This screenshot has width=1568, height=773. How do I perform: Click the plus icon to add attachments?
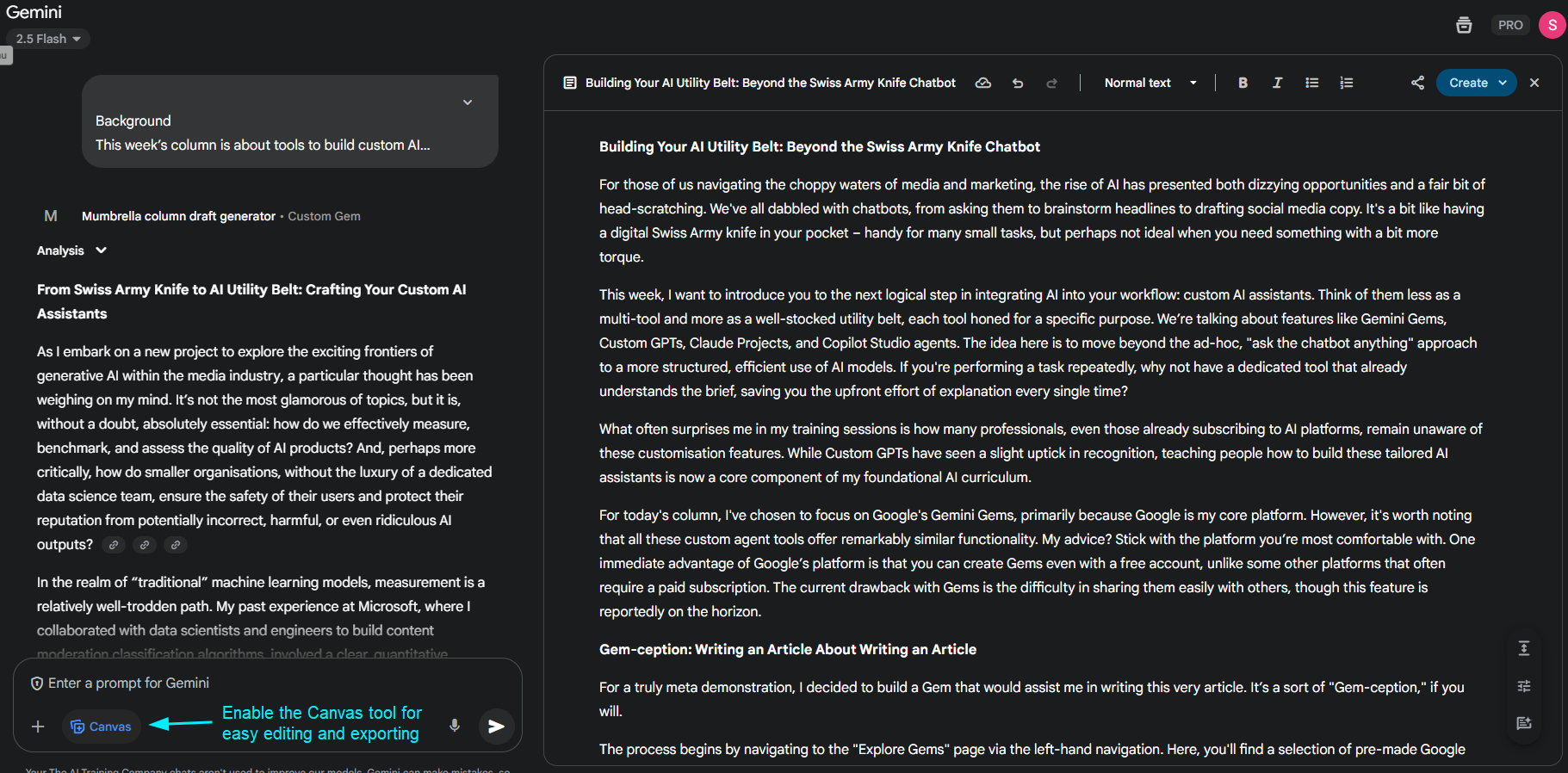pos(38,727)
